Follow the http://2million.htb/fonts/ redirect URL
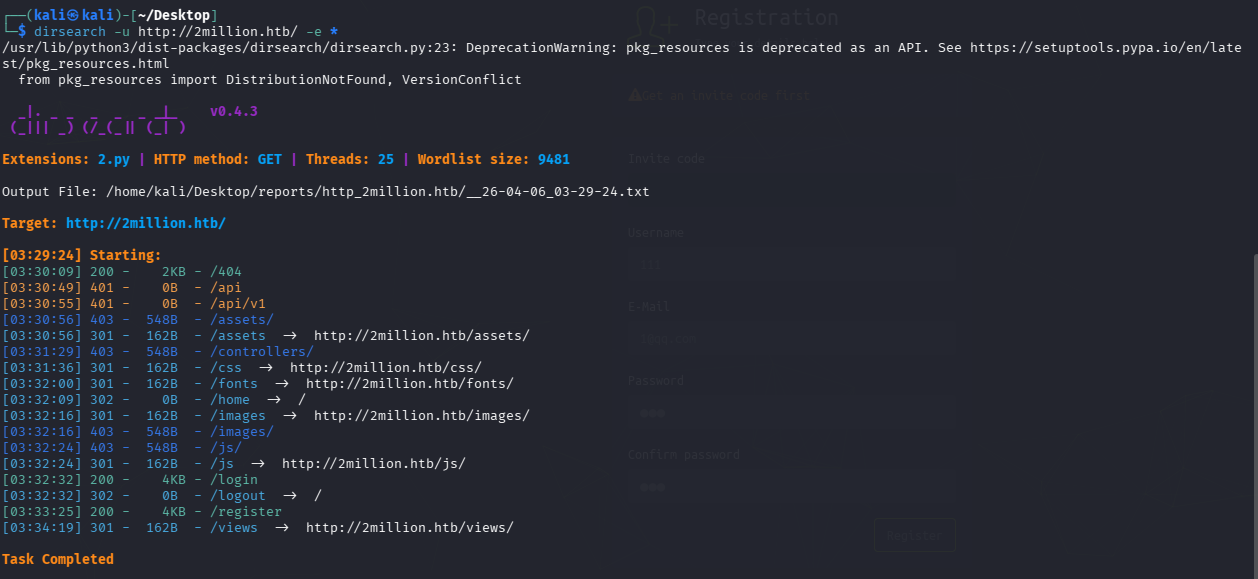1258x579 pixels. pyautogui.click(x=409, y=384)
